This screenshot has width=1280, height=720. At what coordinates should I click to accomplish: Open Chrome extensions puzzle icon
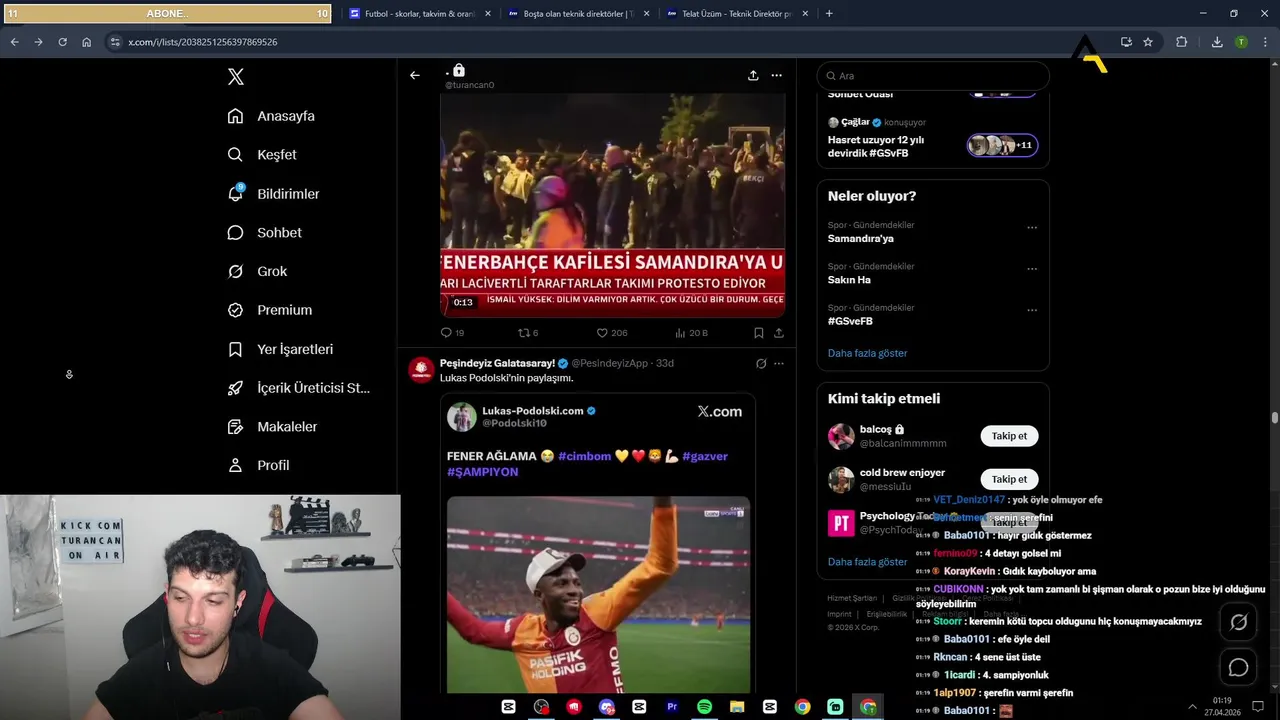(1182, 42)
